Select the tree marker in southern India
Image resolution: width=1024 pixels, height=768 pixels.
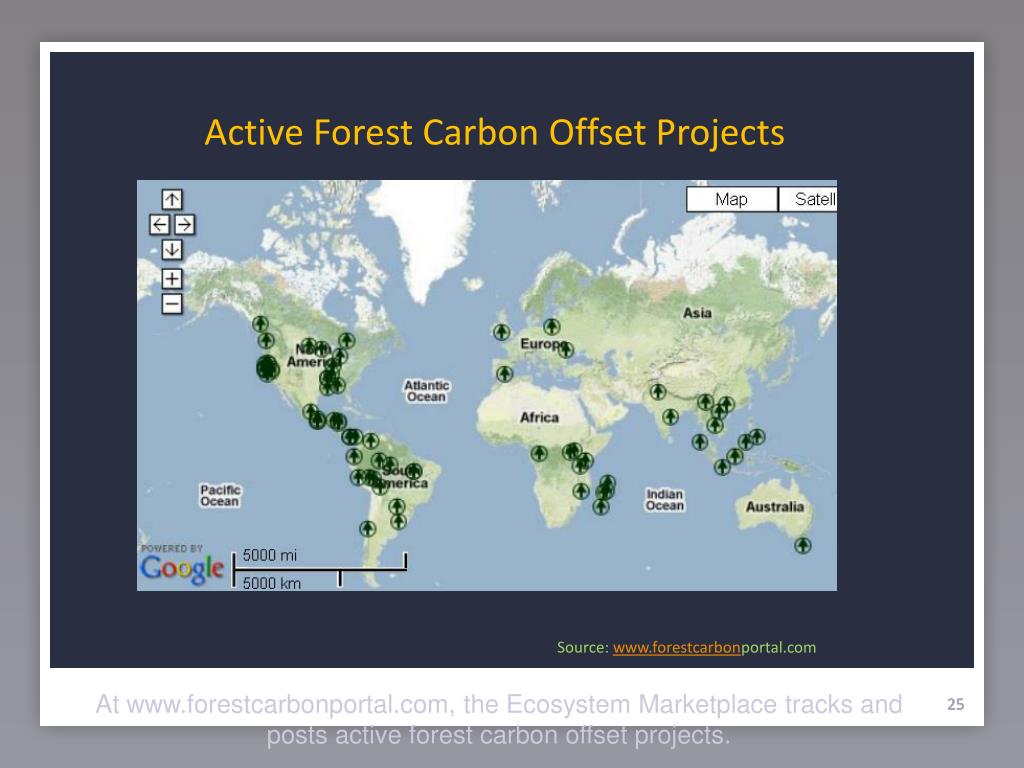click(671, 417)
